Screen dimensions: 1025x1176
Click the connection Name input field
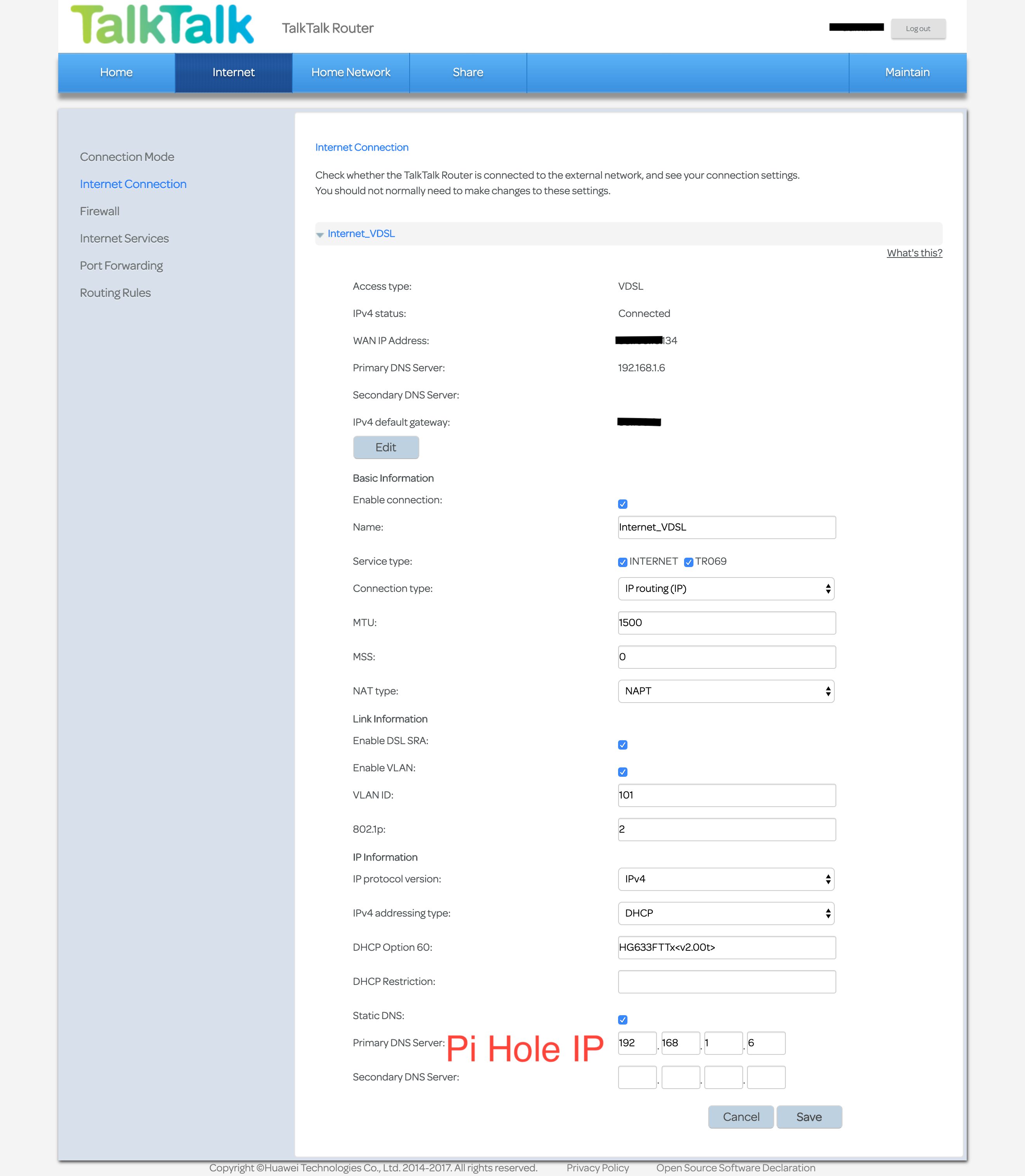(x=727, y=528)
